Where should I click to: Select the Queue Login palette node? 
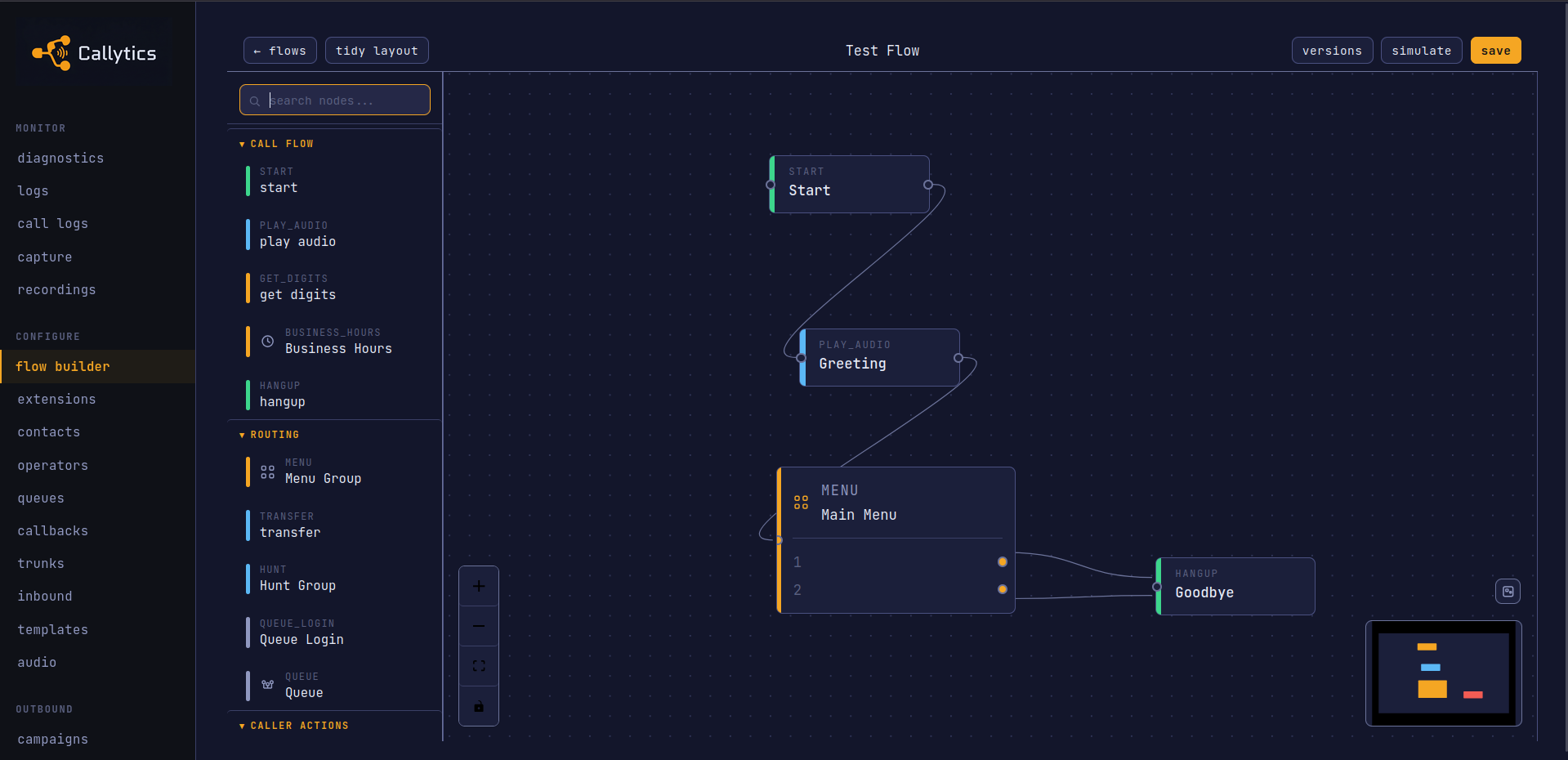[335, 633]
